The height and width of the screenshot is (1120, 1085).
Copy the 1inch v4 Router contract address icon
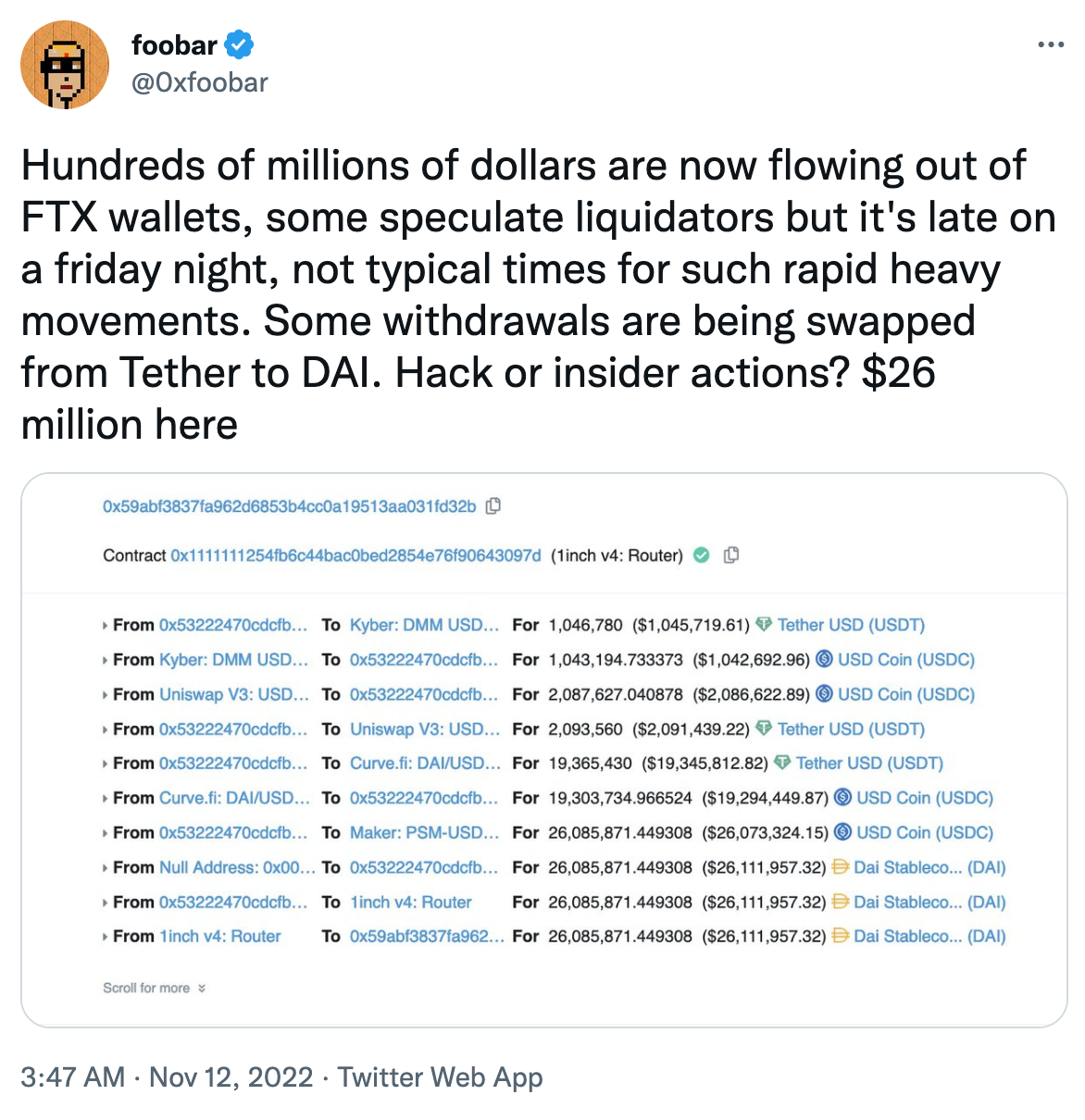[731, 555]
